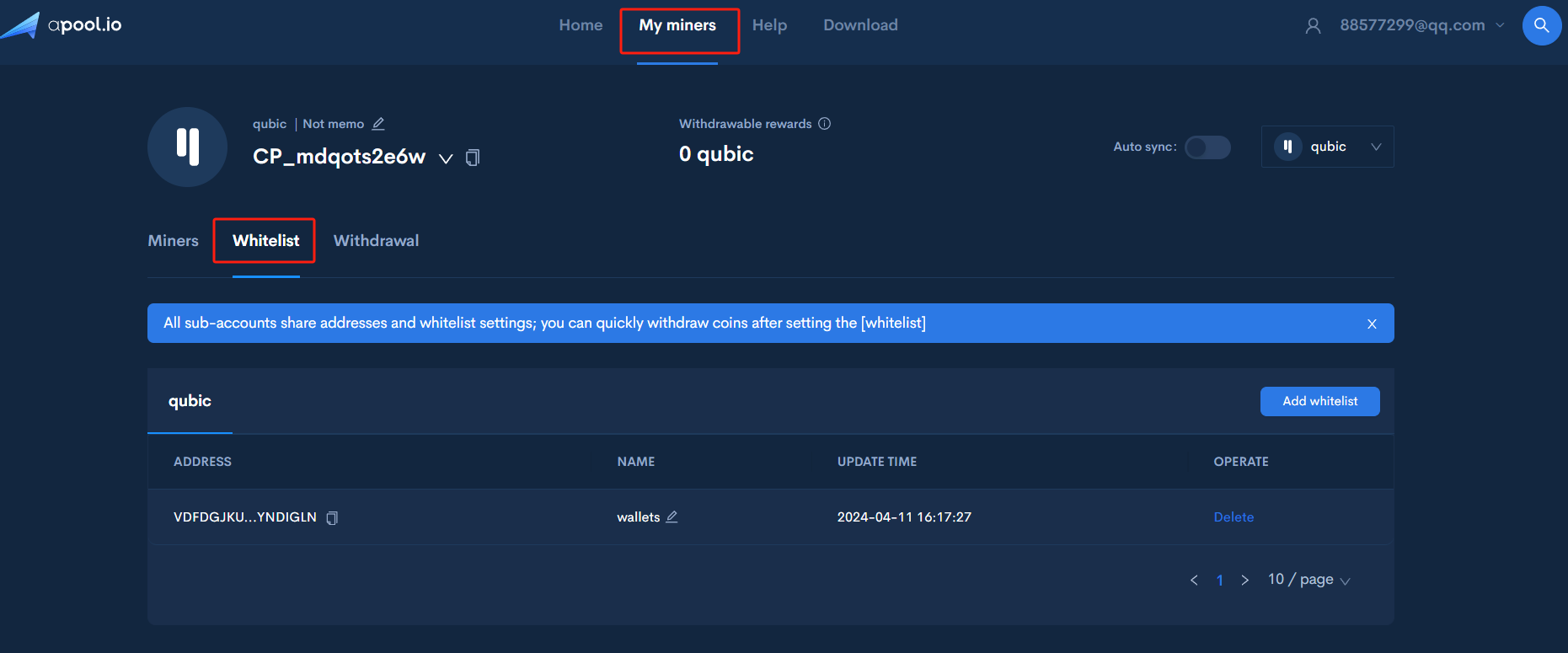The height and width of the screenshot is (653, 1568).
Task: Open the Miners tab
Action: 173,241
